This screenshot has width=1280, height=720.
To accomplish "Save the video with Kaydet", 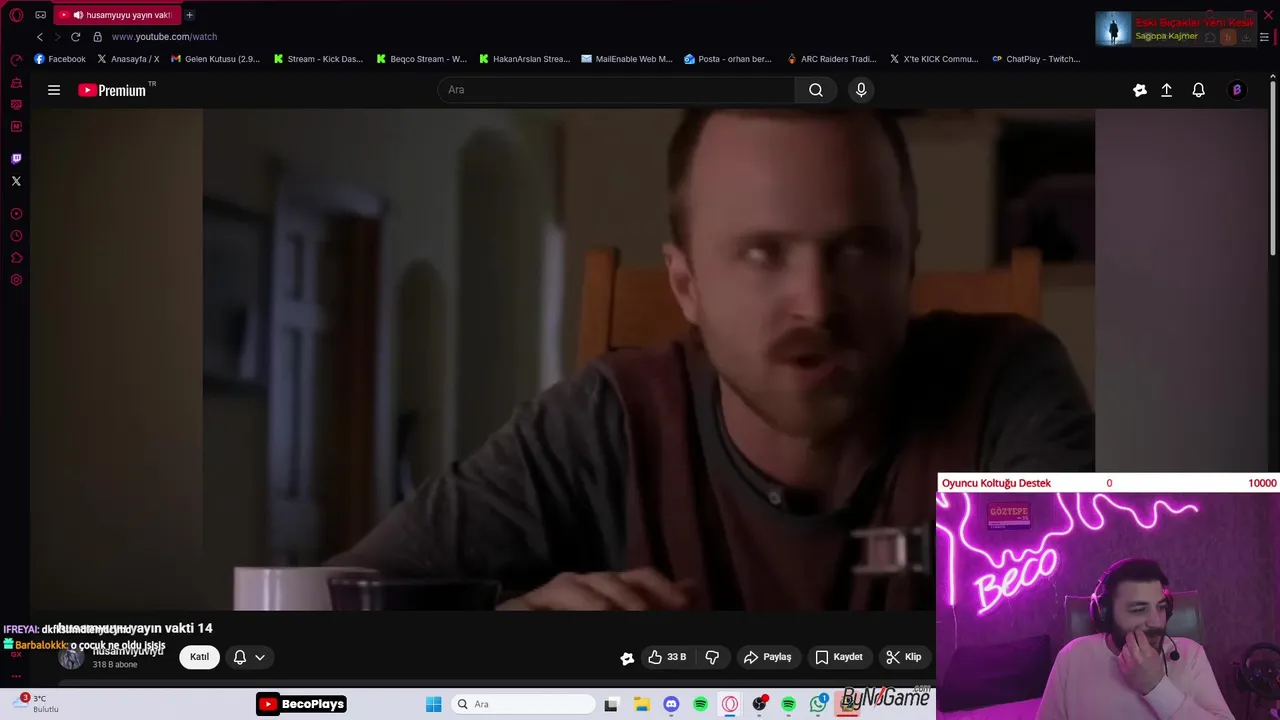I will (x=839, y=657).
